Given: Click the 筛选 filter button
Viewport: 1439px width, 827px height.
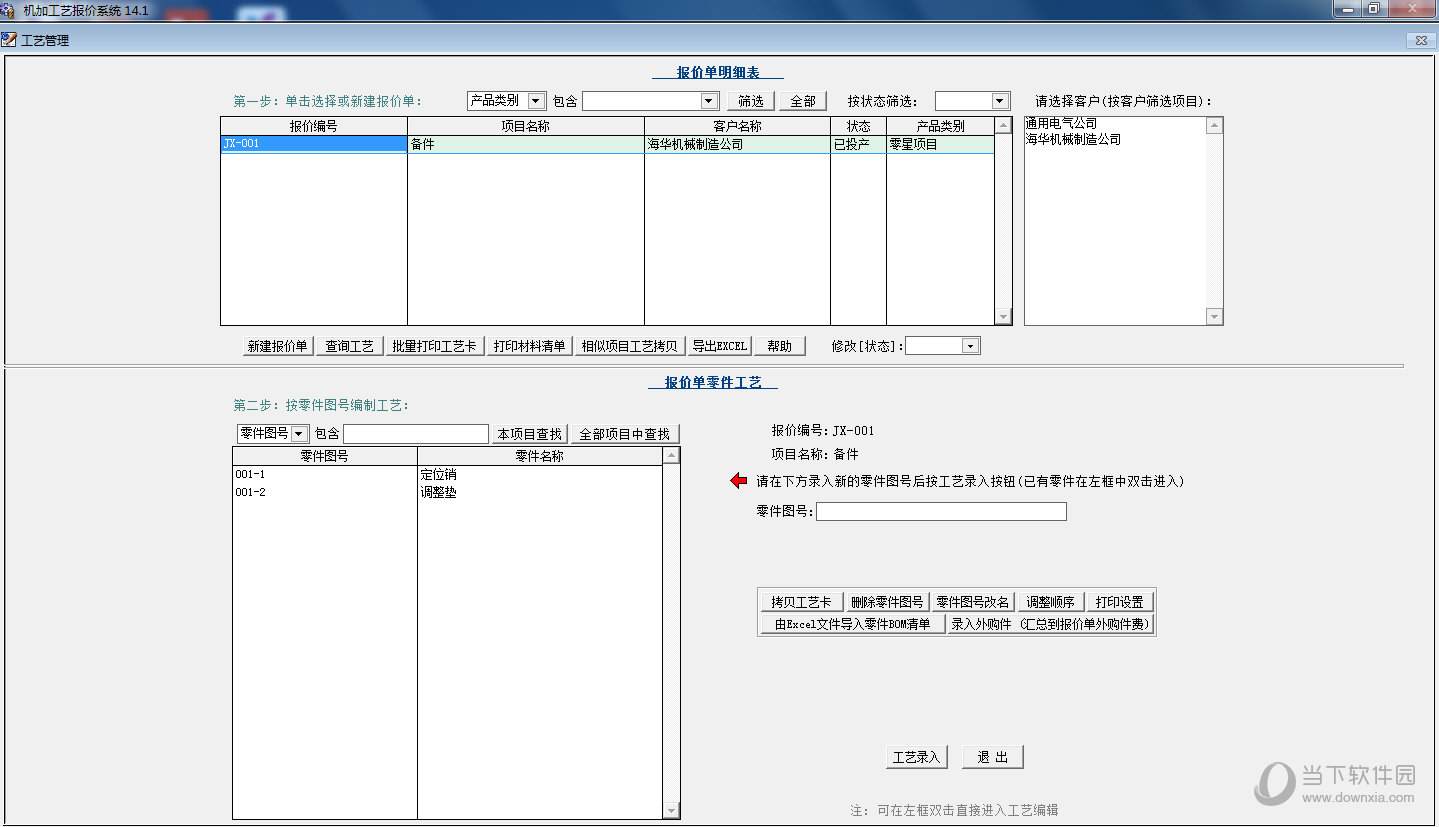Looking at the screenshot, I should [x=751, y=101].
